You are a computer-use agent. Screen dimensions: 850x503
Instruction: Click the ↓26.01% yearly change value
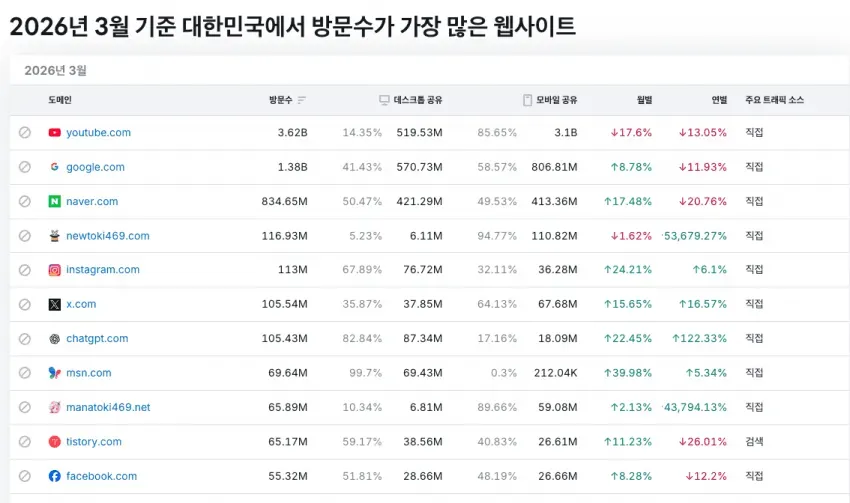point(703,442)
